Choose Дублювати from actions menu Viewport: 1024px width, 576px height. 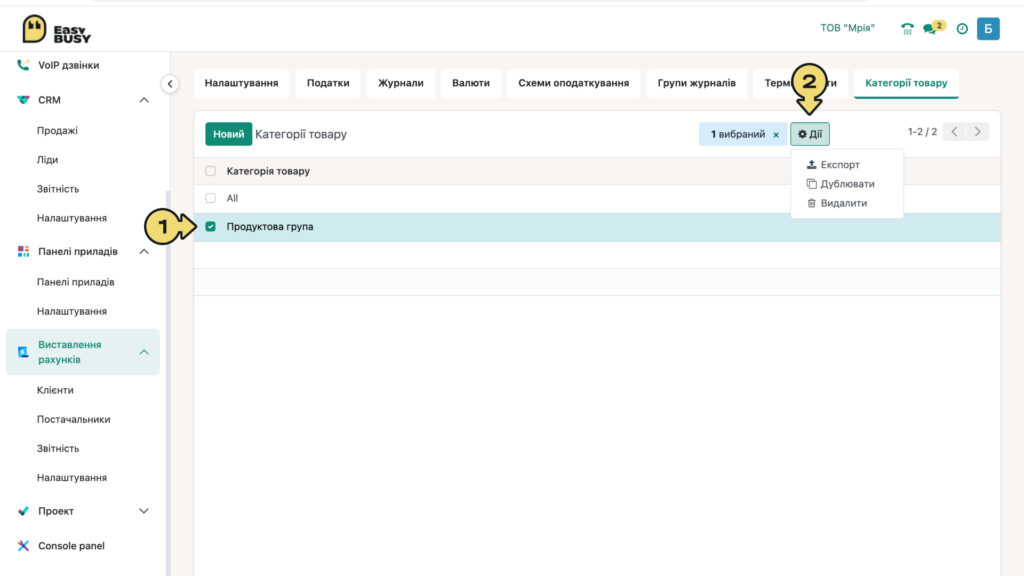coord(847,184)
